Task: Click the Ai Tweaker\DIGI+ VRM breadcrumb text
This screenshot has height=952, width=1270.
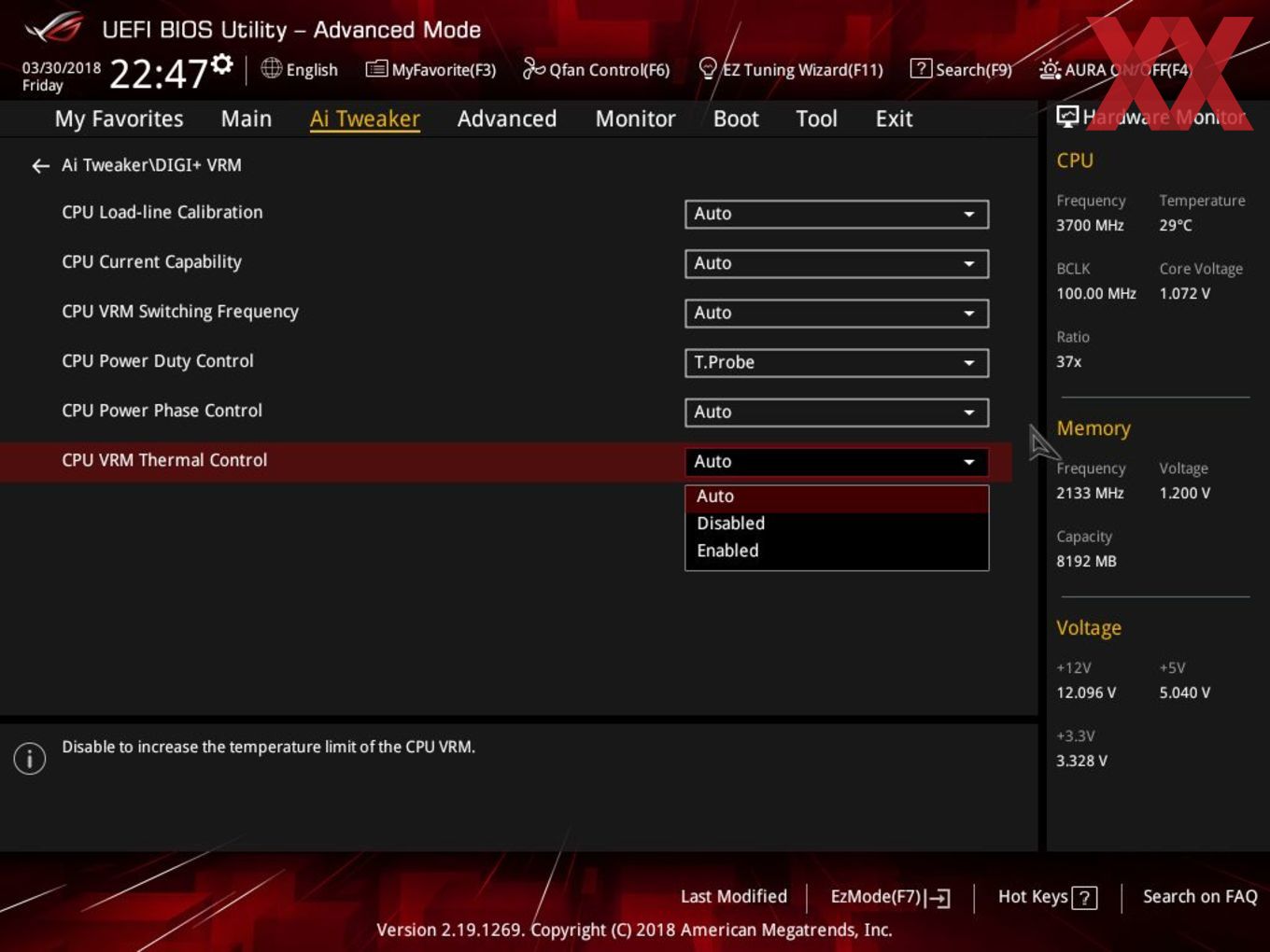Action: pyautogui.click(x=151, y=165)
